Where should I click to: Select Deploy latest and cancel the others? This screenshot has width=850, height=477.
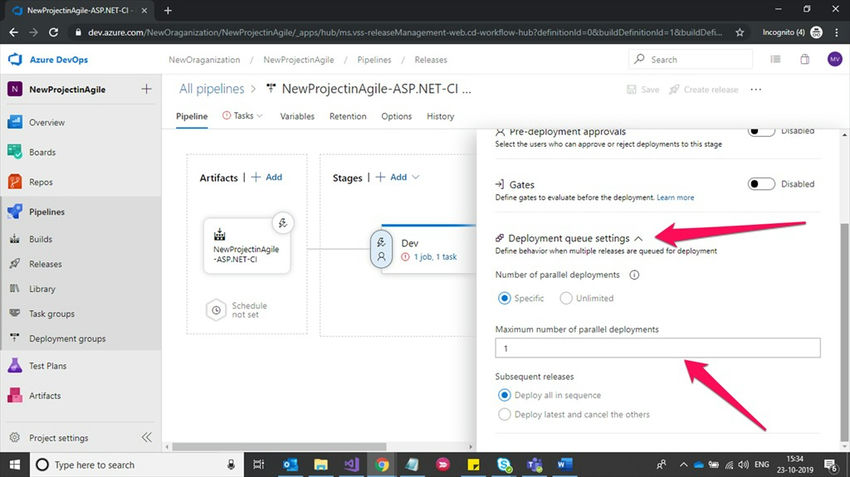(x=504, y=414)
